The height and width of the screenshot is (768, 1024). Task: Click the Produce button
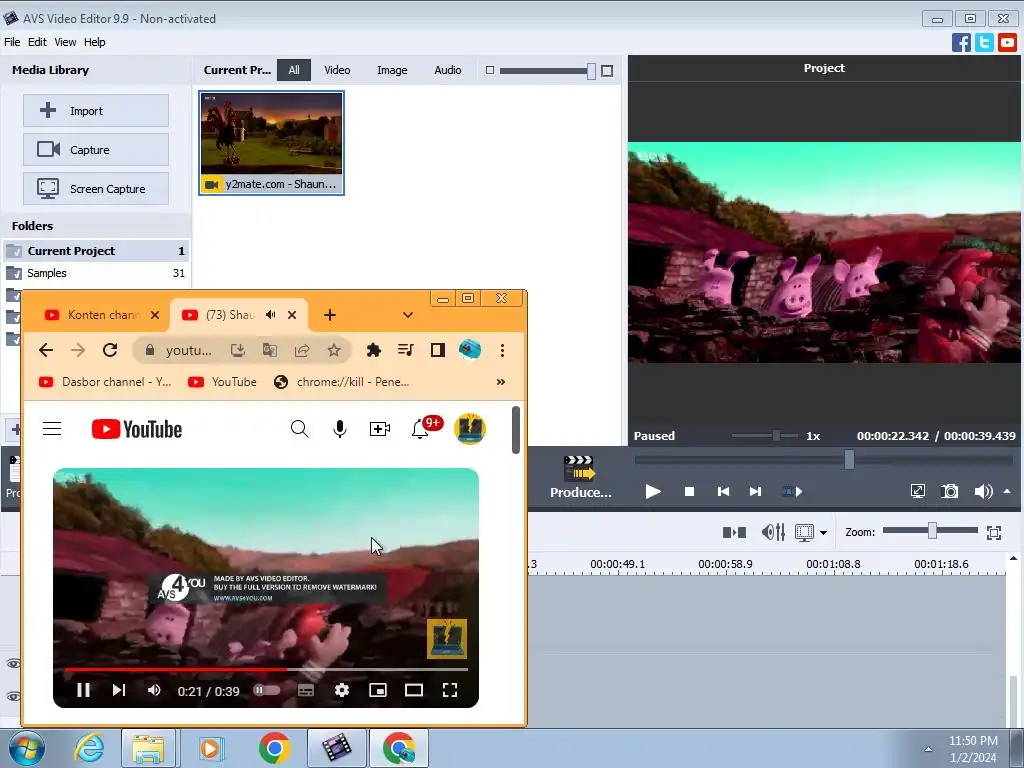coord(580,477)
